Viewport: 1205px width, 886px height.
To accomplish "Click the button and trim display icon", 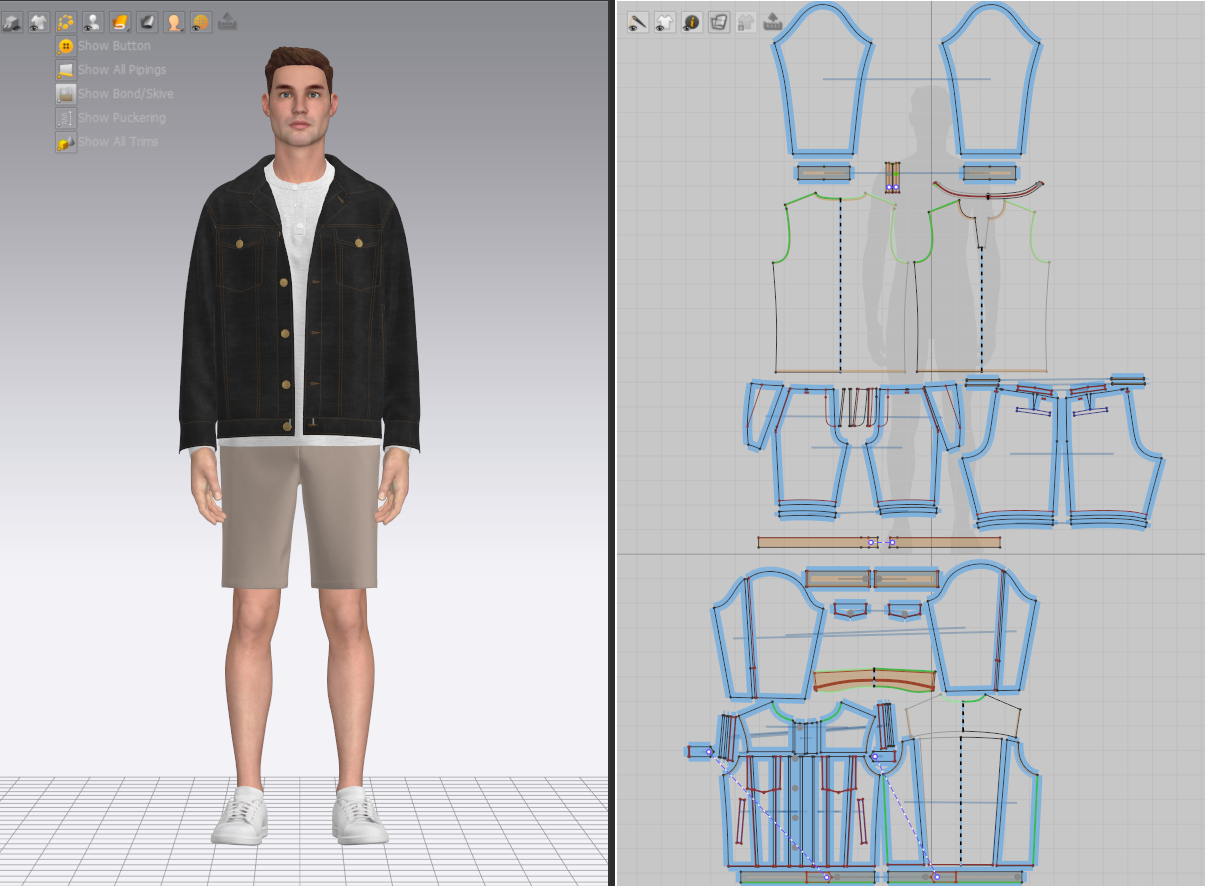I will click(x=66, y=21).
